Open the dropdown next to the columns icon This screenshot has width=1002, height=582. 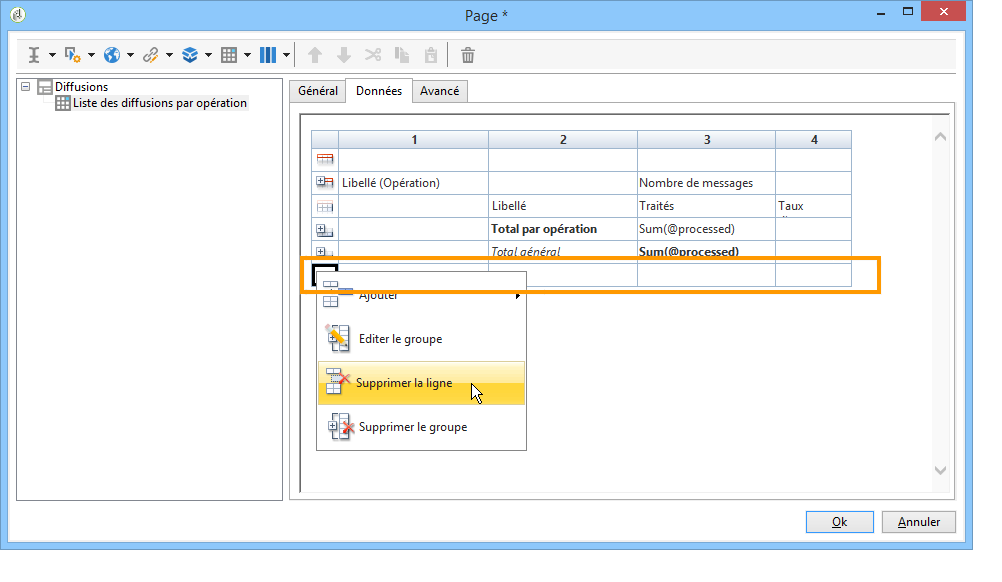(286, 56)
